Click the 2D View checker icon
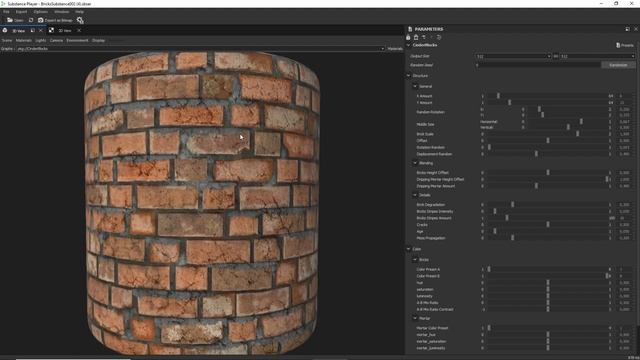The width and height of the screenshot is (640, 360). [x=51, y=30]
